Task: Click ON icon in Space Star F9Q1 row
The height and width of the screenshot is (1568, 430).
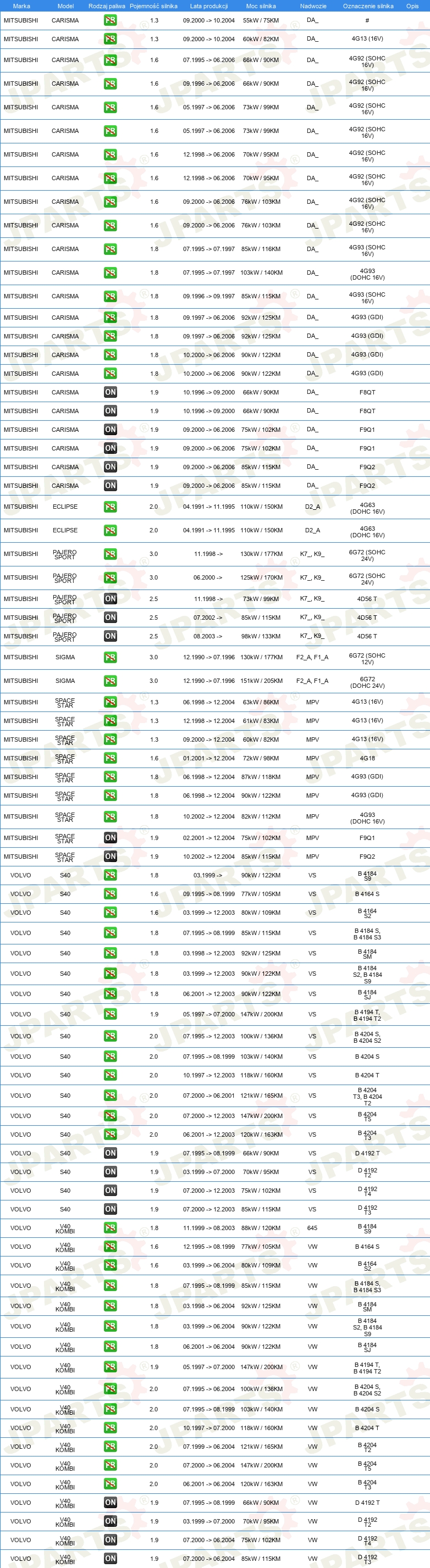Action: pyautogui.click(x=110, y=838)
